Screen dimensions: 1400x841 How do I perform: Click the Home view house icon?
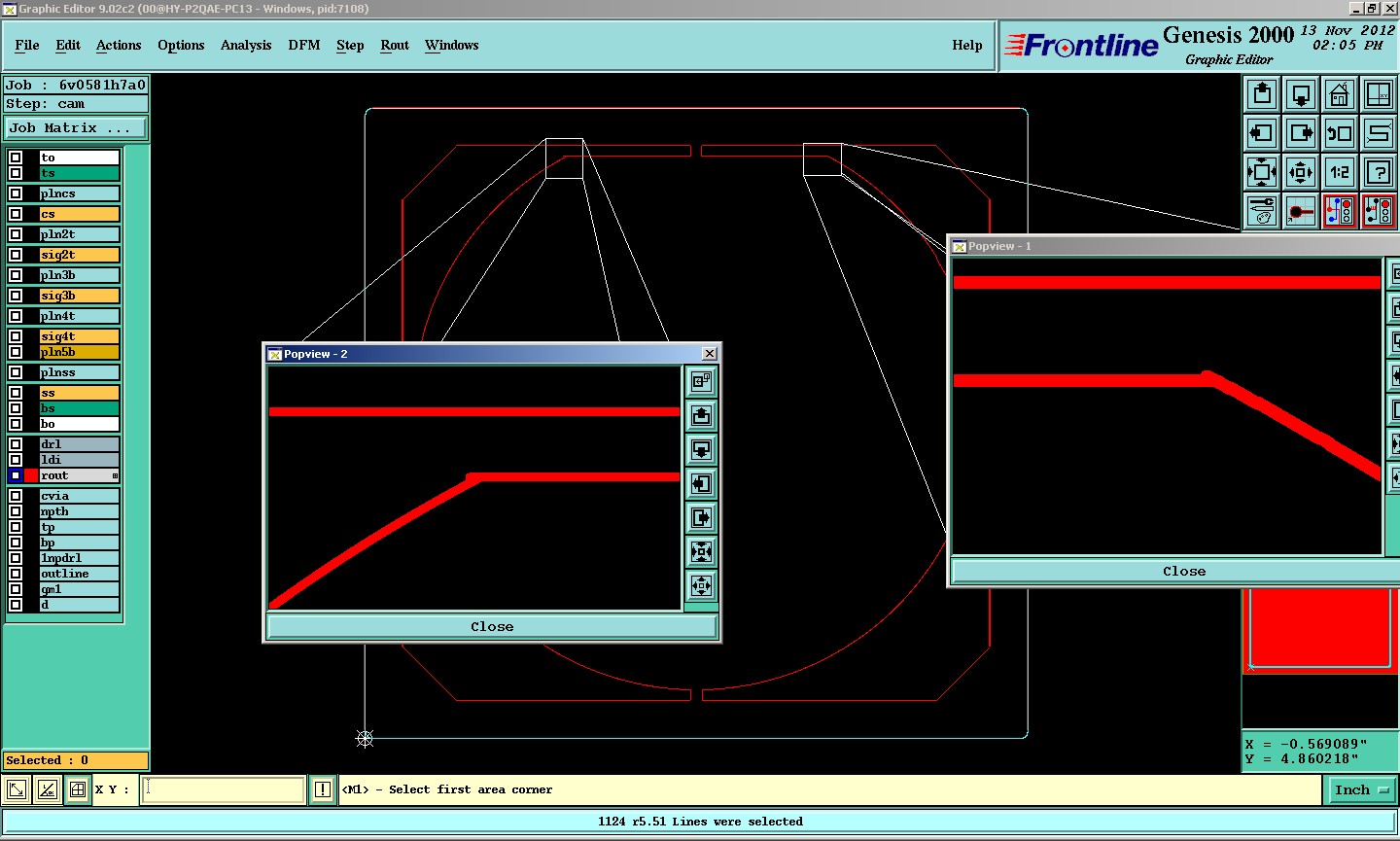pyautogui.click(x=1340, y=94)
